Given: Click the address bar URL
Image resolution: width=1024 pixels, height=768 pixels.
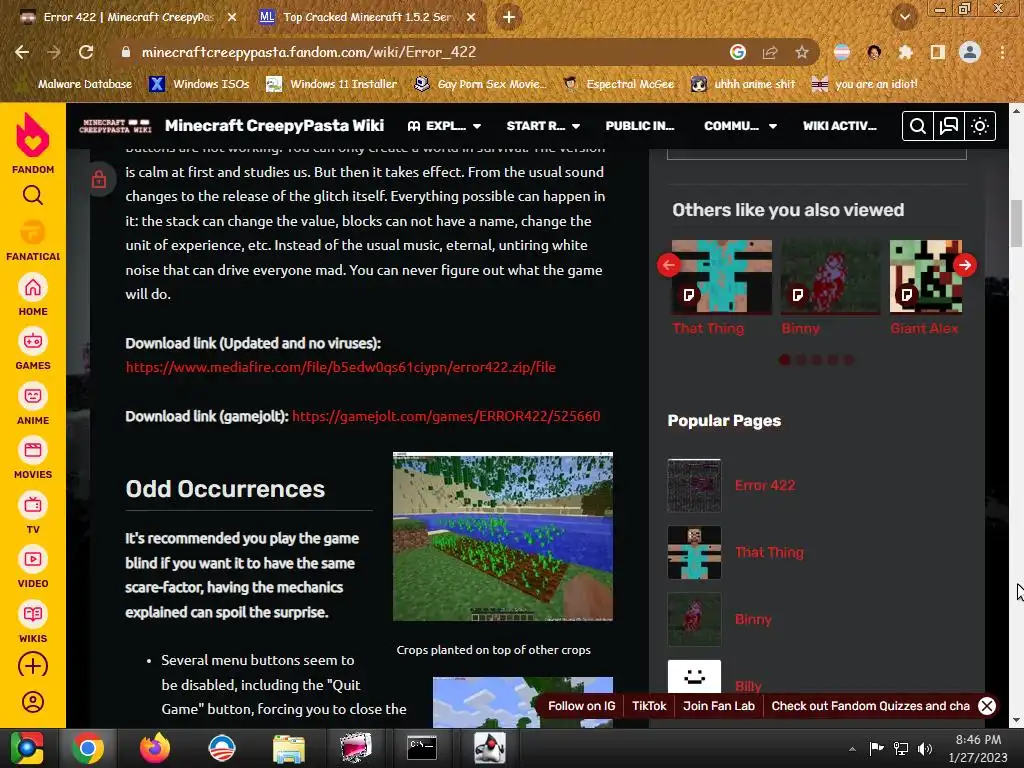Looking at the screenshot, I should click(308, 52).
